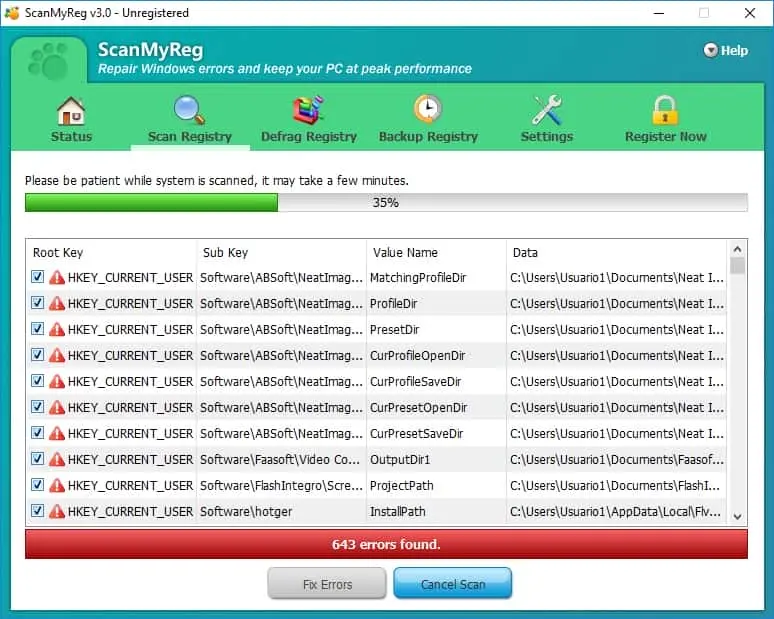Click the Register Now padlock icon
Screen dimensions: 774x619
[x=665, y=110]
